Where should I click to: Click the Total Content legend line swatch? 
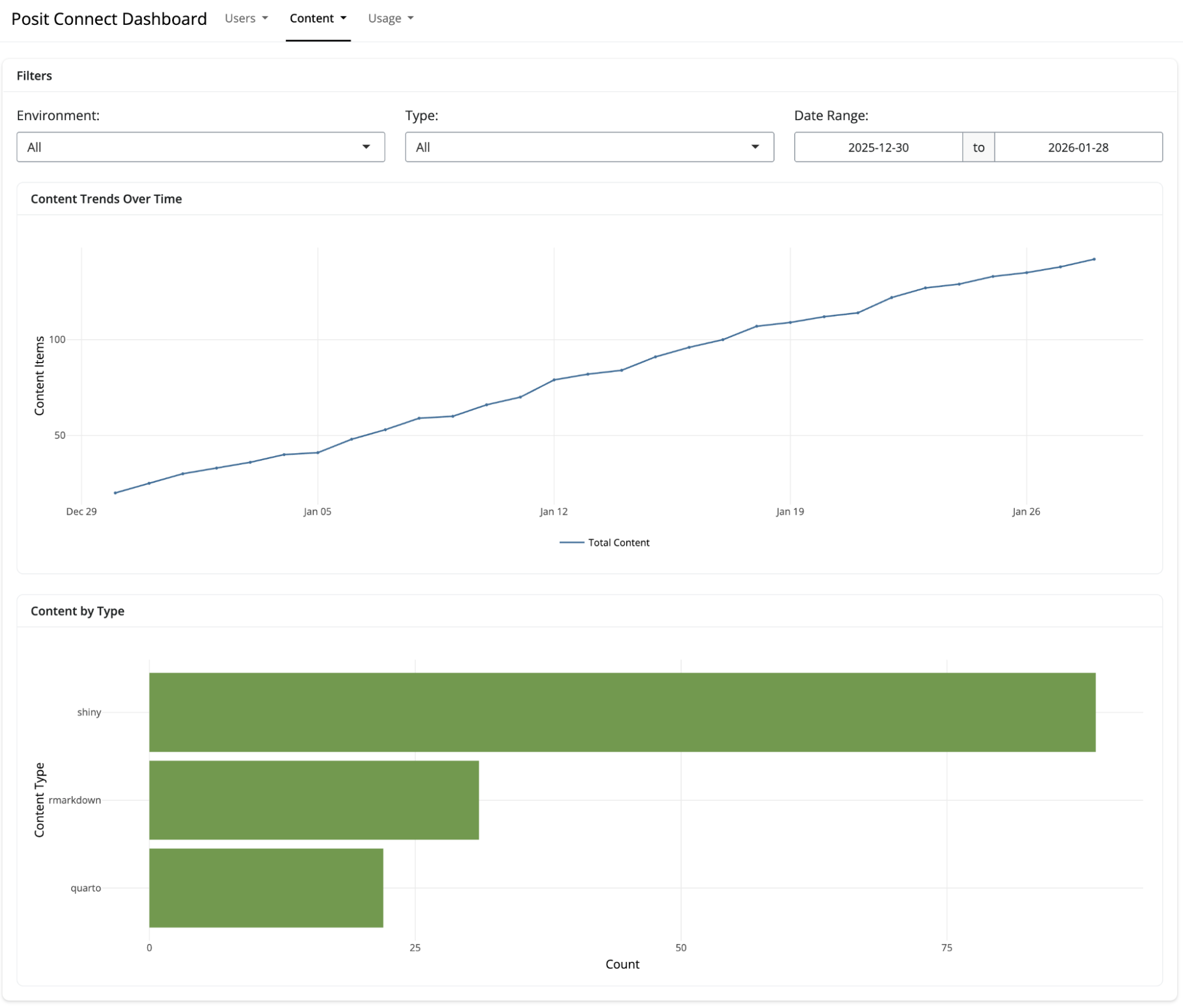[572, 542]
